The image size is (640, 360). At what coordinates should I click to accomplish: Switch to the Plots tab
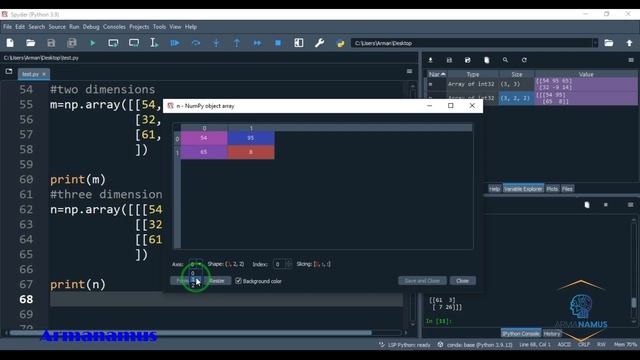click(552, 189)
